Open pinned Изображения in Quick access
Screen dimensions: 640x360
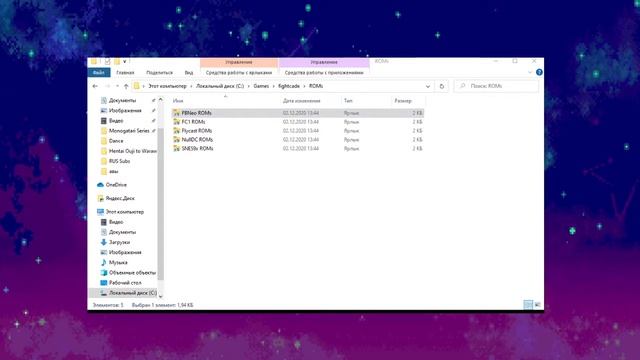coord(125,111)
